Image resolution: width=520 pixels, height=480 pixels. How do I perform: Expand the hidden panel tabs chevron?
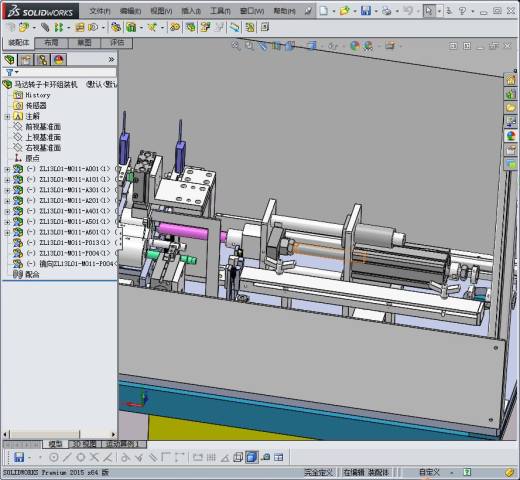tap(111, 59)
